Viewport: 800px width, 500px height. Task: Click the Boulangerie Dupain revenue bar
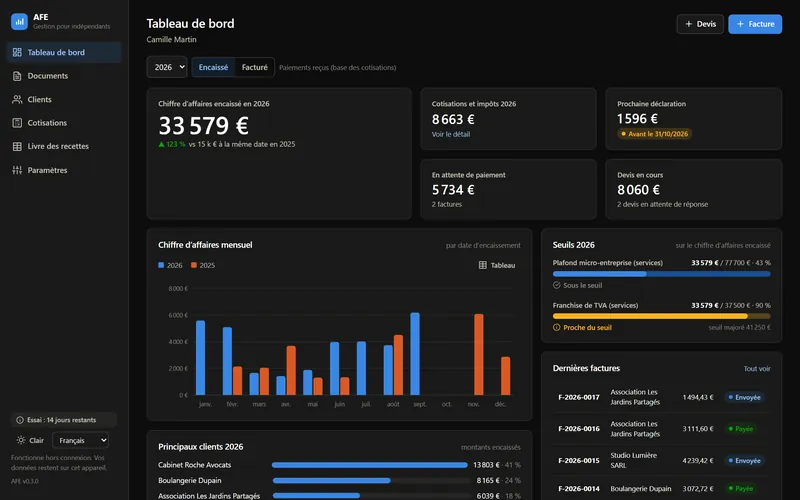tap(332, 481)
